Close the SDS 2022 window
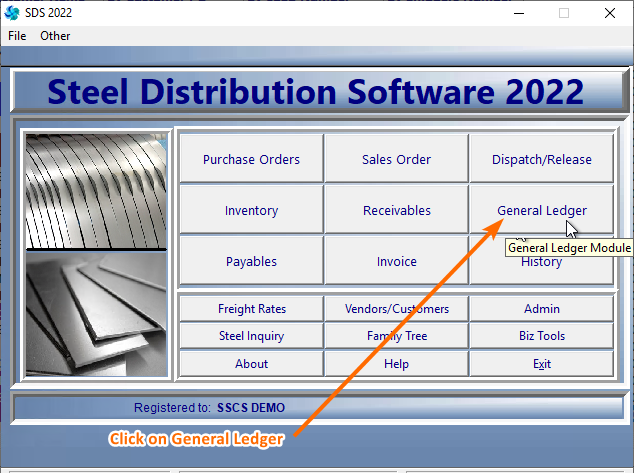 click(610, 13)
